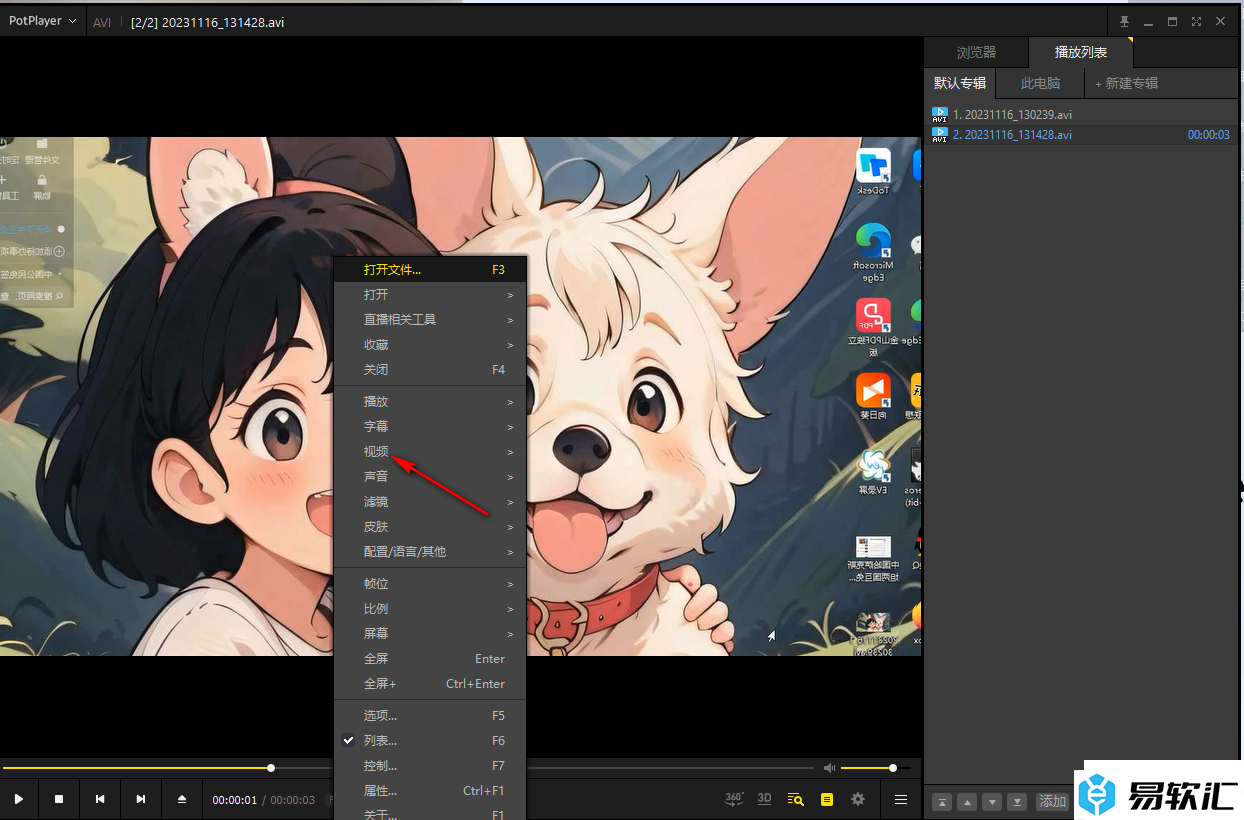Open the 屏幕 submenu
Viewport: 1244px width, 820px height.
pos(429,633)
